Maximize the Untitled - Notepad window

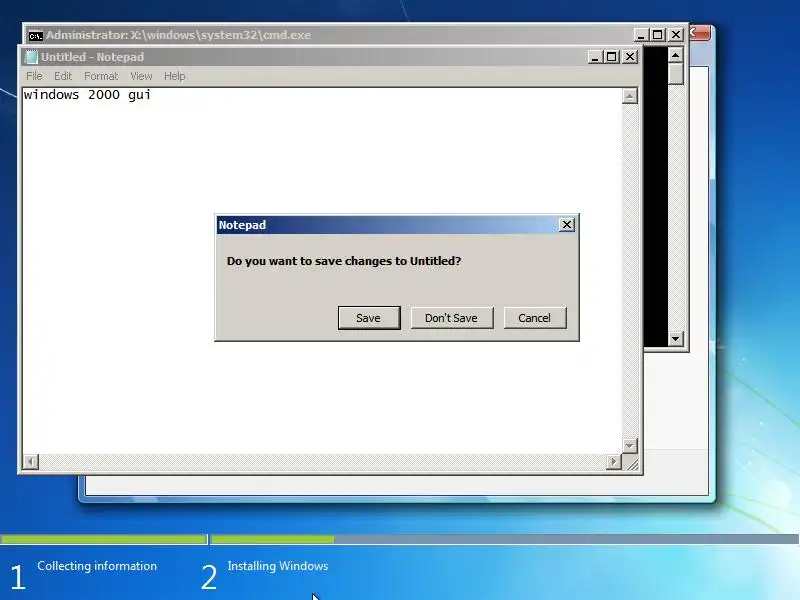coord(611,57)
